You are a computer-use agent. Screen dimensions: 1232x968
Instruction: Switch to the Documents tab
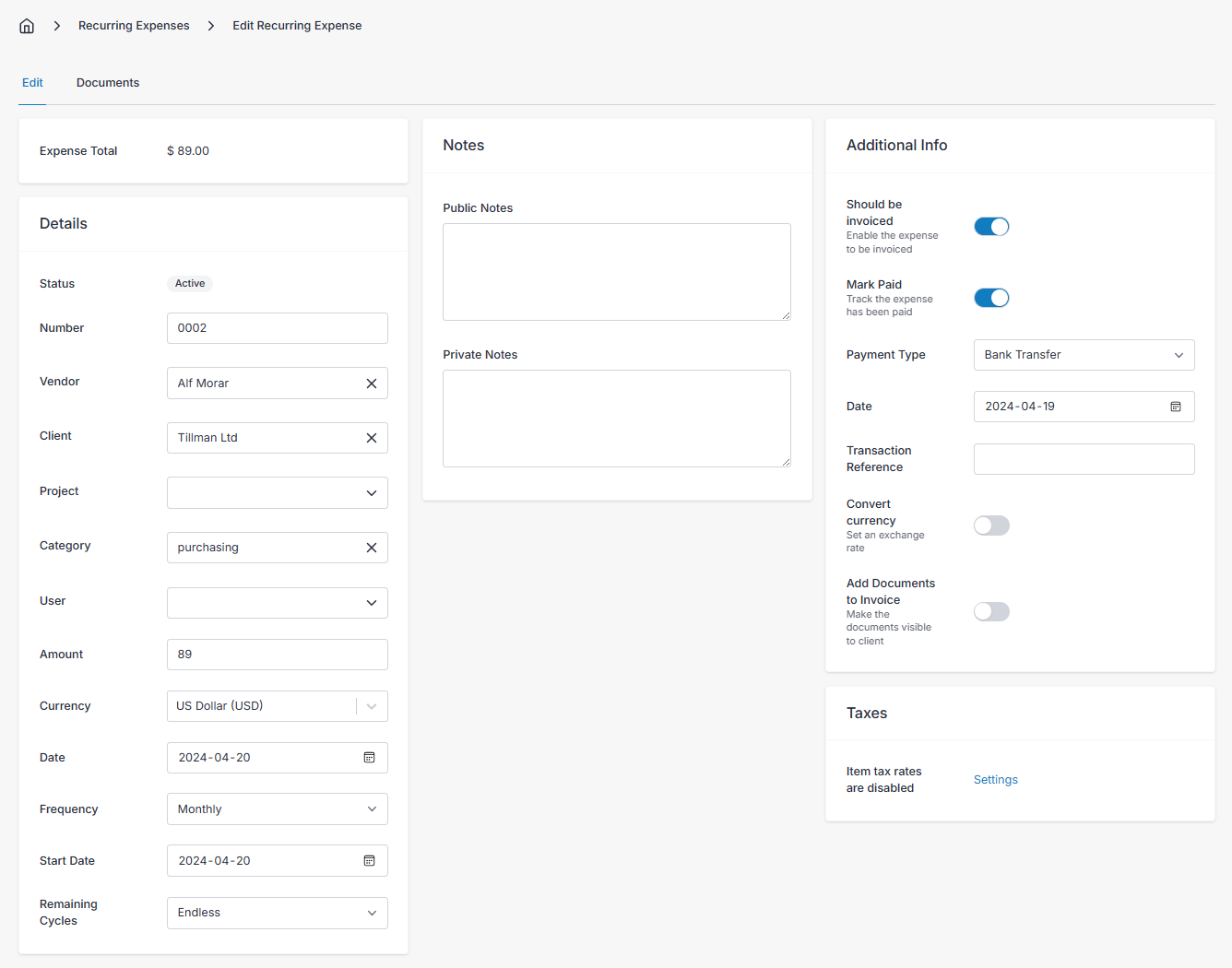click(107, 82)
